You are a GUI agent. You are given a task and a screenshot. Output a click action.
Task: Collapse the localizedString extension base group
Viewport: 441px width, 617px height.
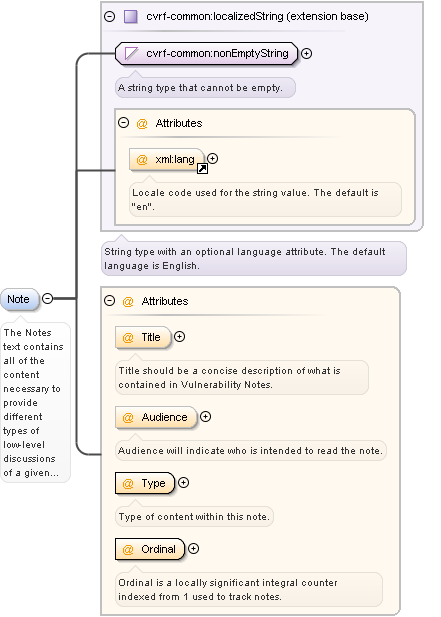tap(109, 17)
